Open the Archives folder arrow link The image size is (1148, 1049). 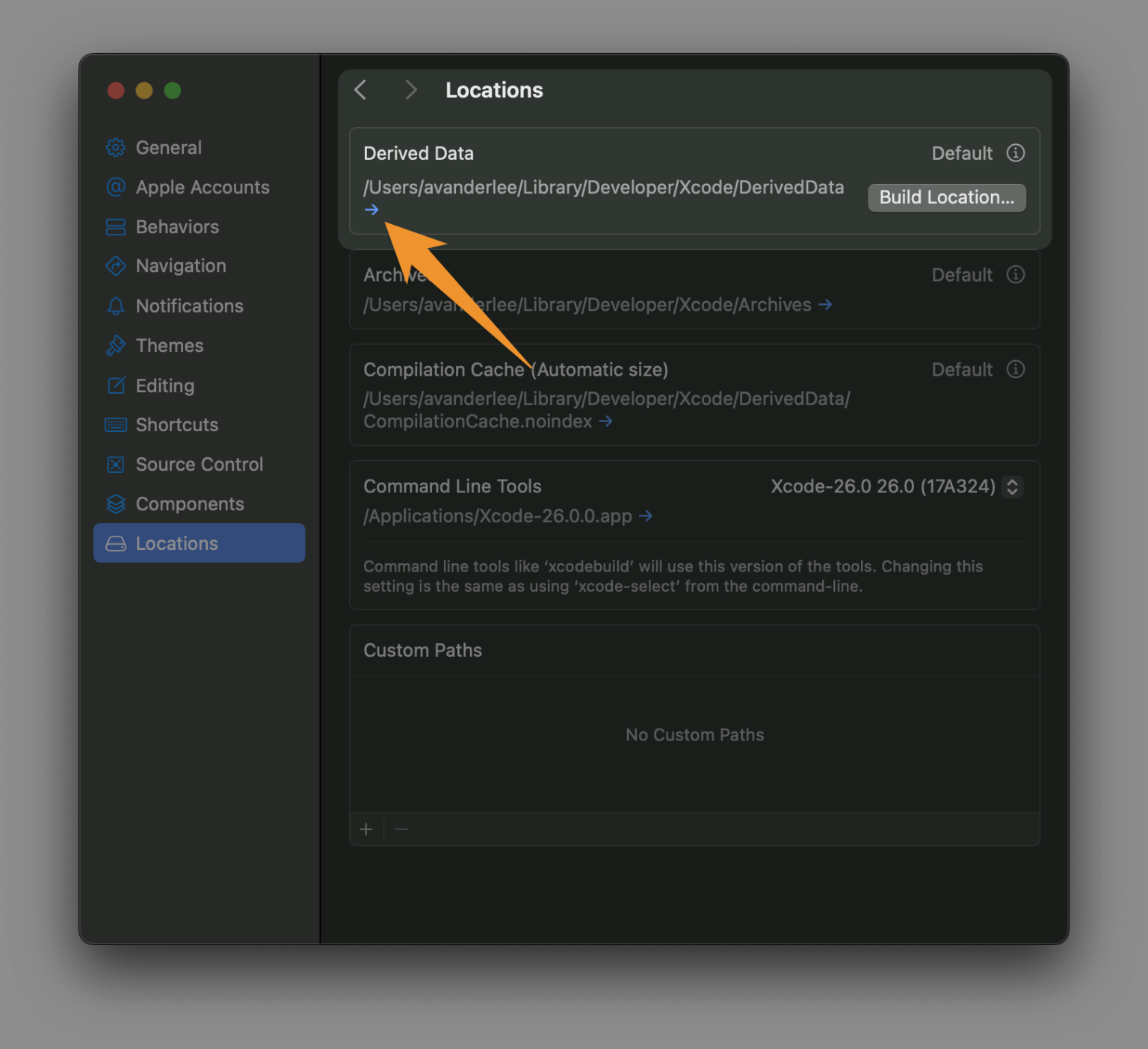826,305
